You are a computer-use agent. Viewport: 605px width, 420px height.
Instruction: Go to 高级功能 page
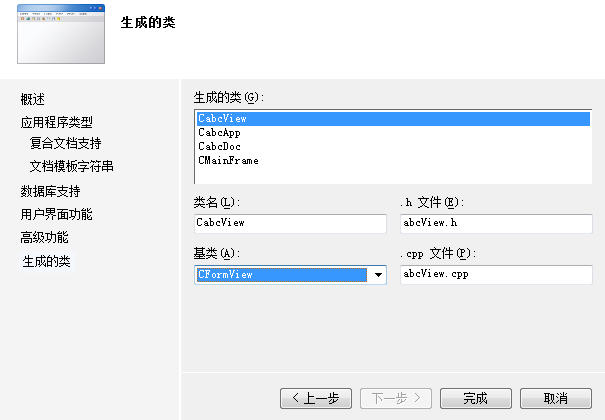point(44,237)
